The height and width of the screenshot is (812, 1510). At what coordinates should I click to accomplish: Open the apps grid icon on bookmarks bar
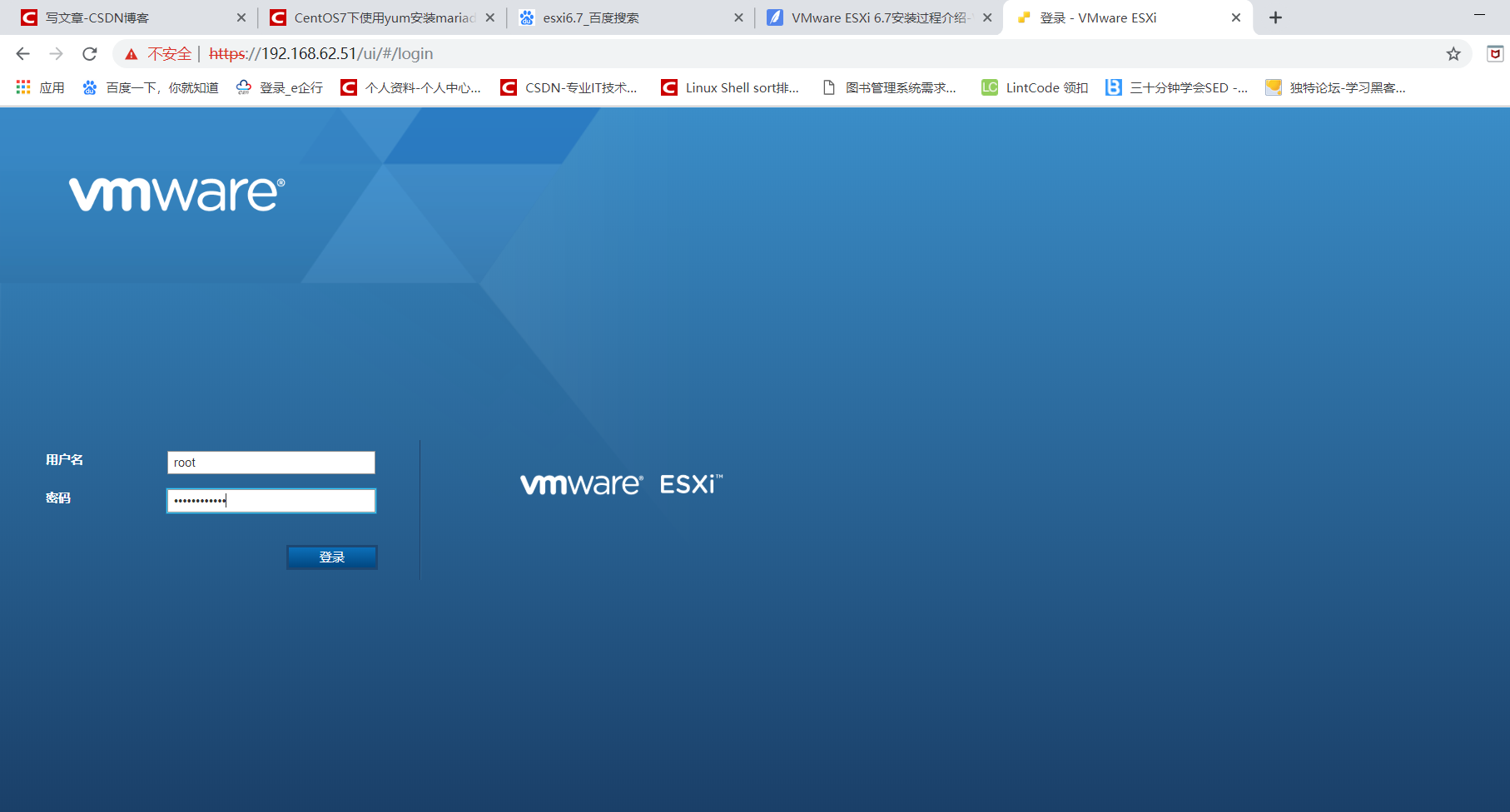click(x=22, y=87)
